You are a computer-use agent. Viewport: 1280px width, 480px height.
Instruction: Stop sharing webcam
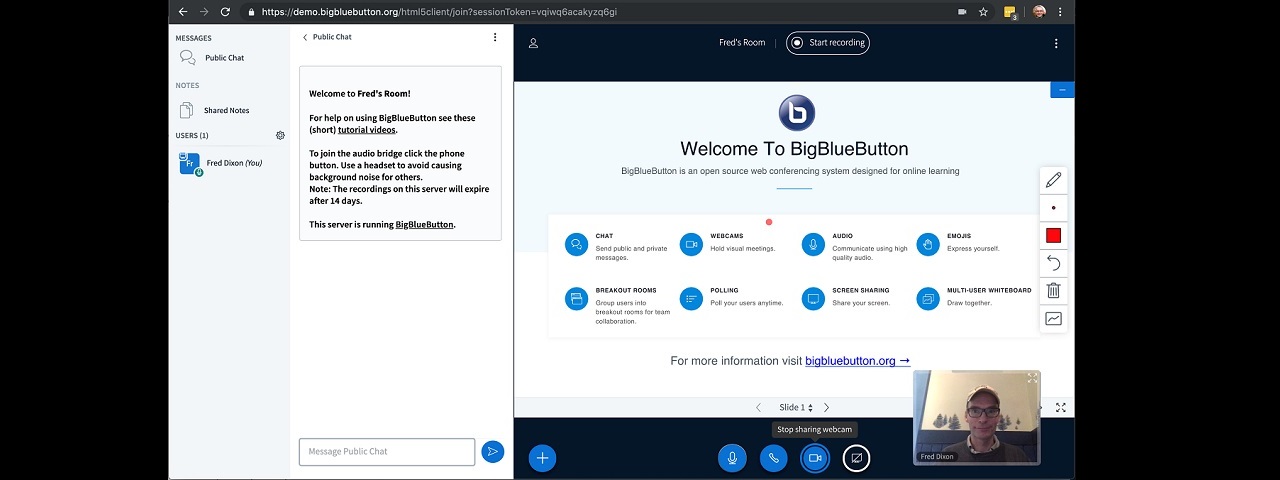[815, 458]
